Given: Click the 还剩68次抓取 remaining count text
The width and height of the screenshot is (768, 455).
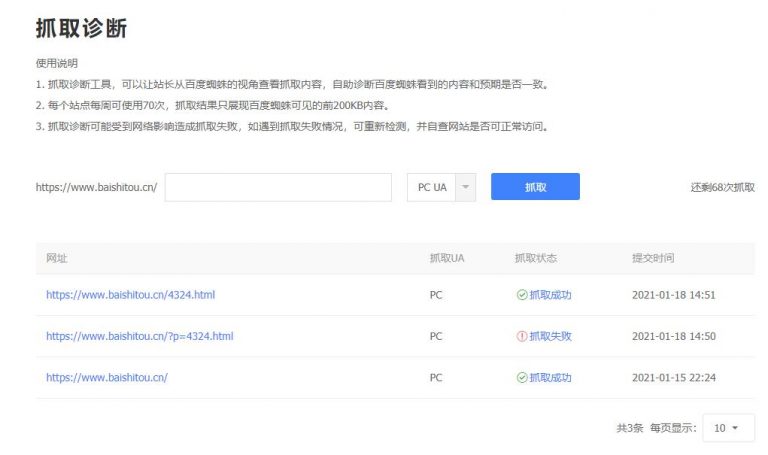Looking at the screenshot, I should pos(722,188).
